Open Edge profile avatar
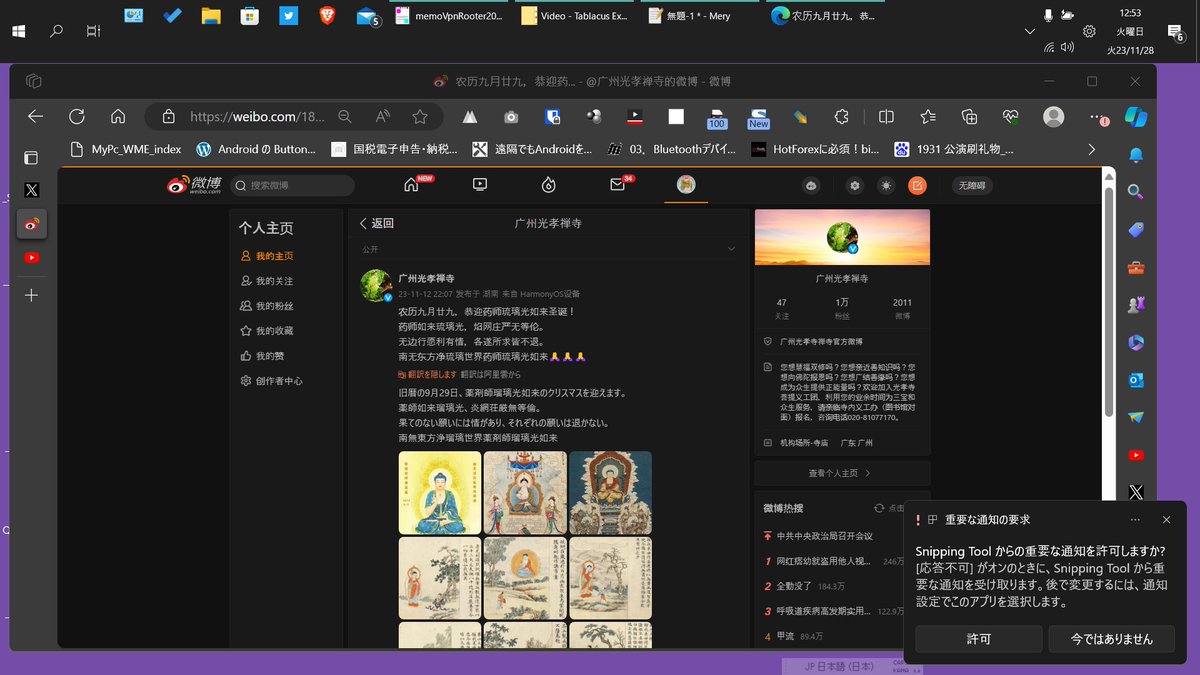Viewport: 1200px width, 675px height. tap(1053, 116)
